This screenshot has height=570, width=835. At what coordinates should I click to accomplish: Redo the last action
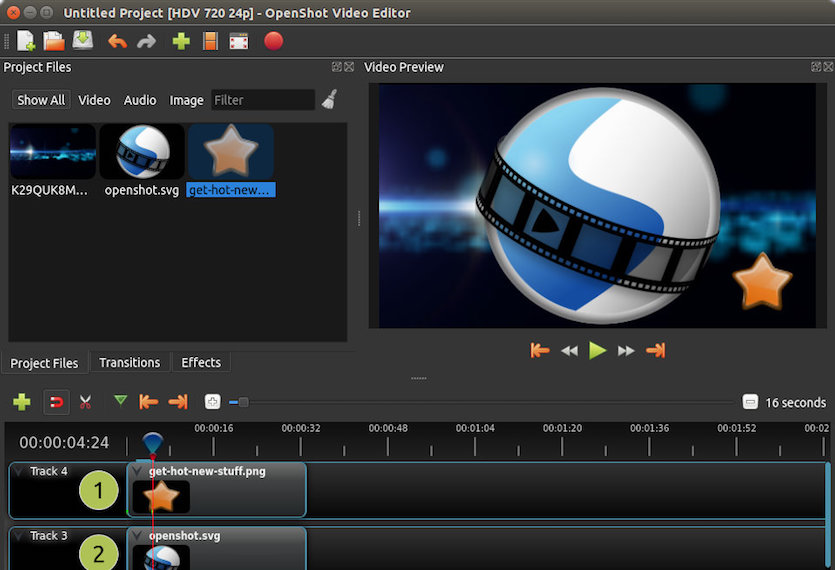coord(146,42)
